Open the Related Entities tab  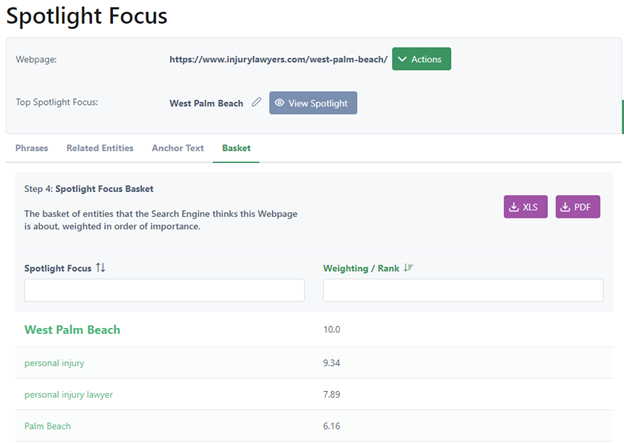point(100,148)
